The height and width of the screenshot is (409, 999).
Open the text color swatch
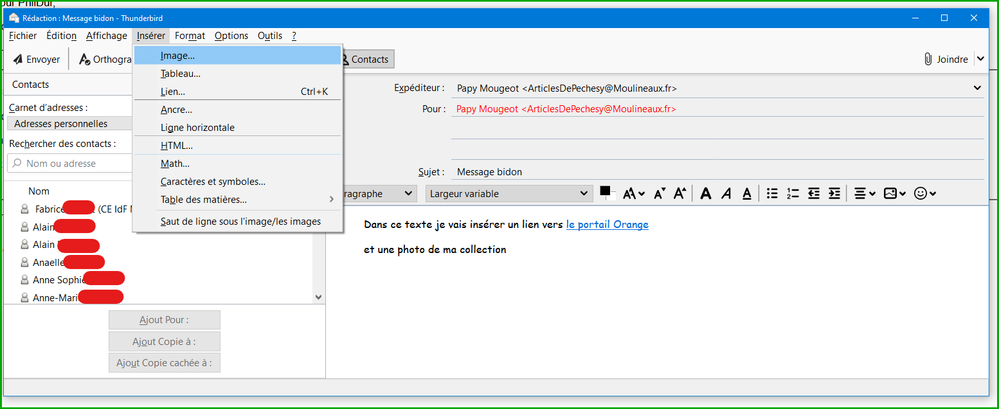606,192
